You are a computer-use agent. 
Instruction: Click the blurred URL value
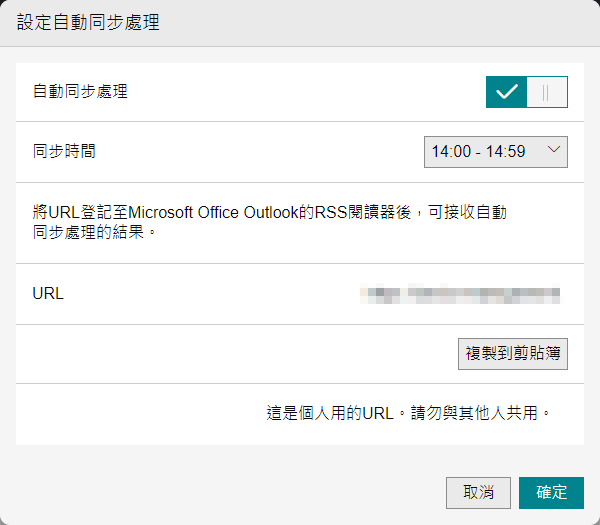tap(460, 294)
